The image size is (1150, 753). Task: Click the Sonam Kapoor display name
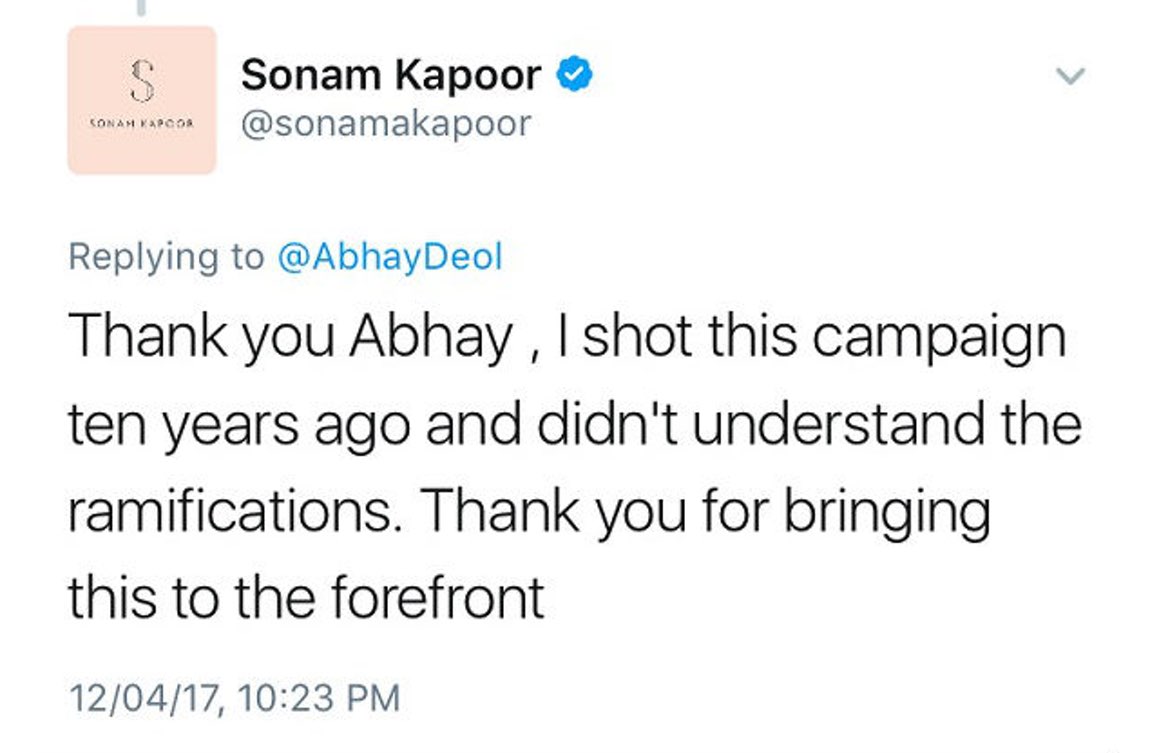point(391,74)
